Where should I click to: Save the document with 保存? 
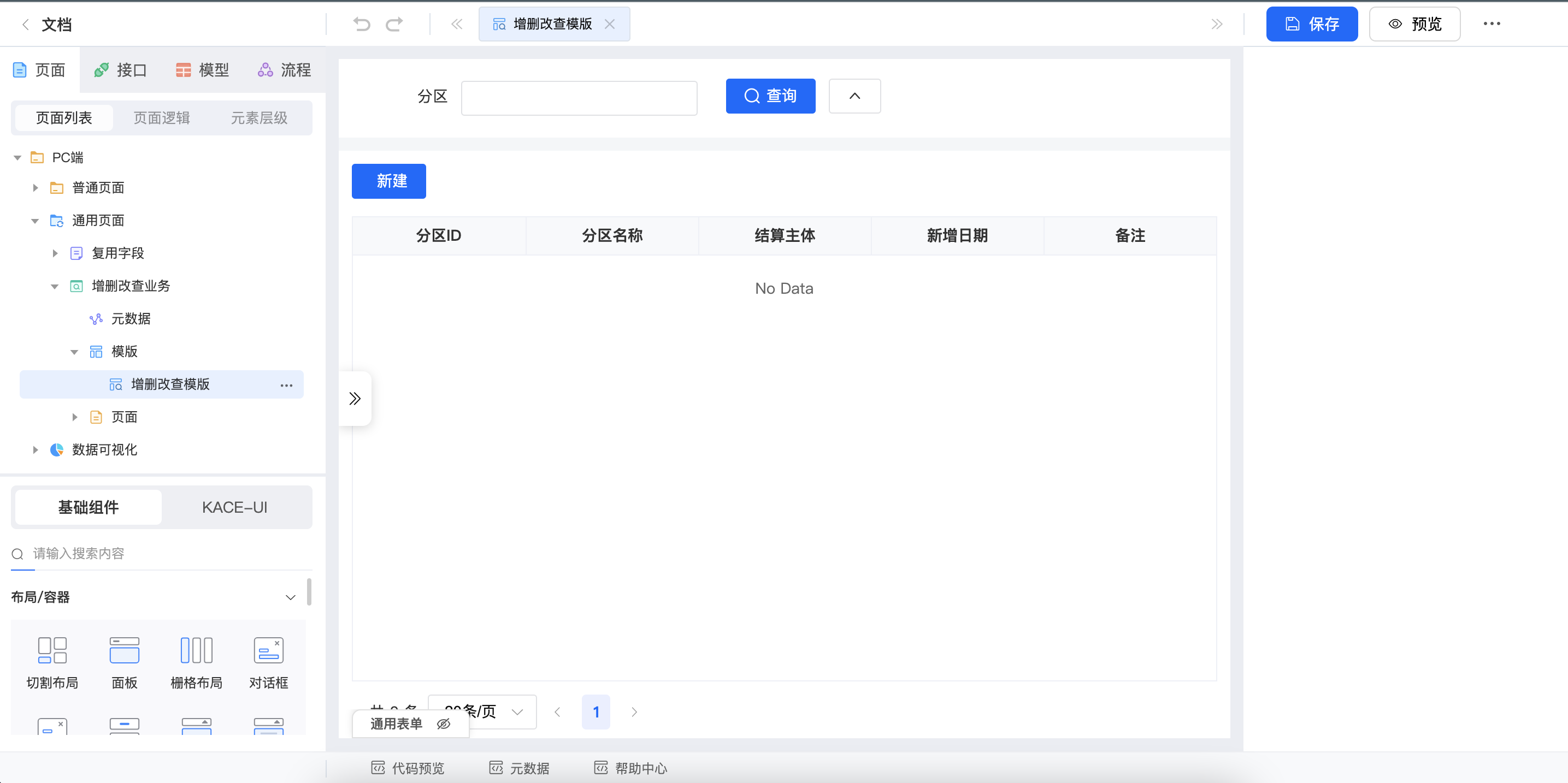click(1312, 25)
